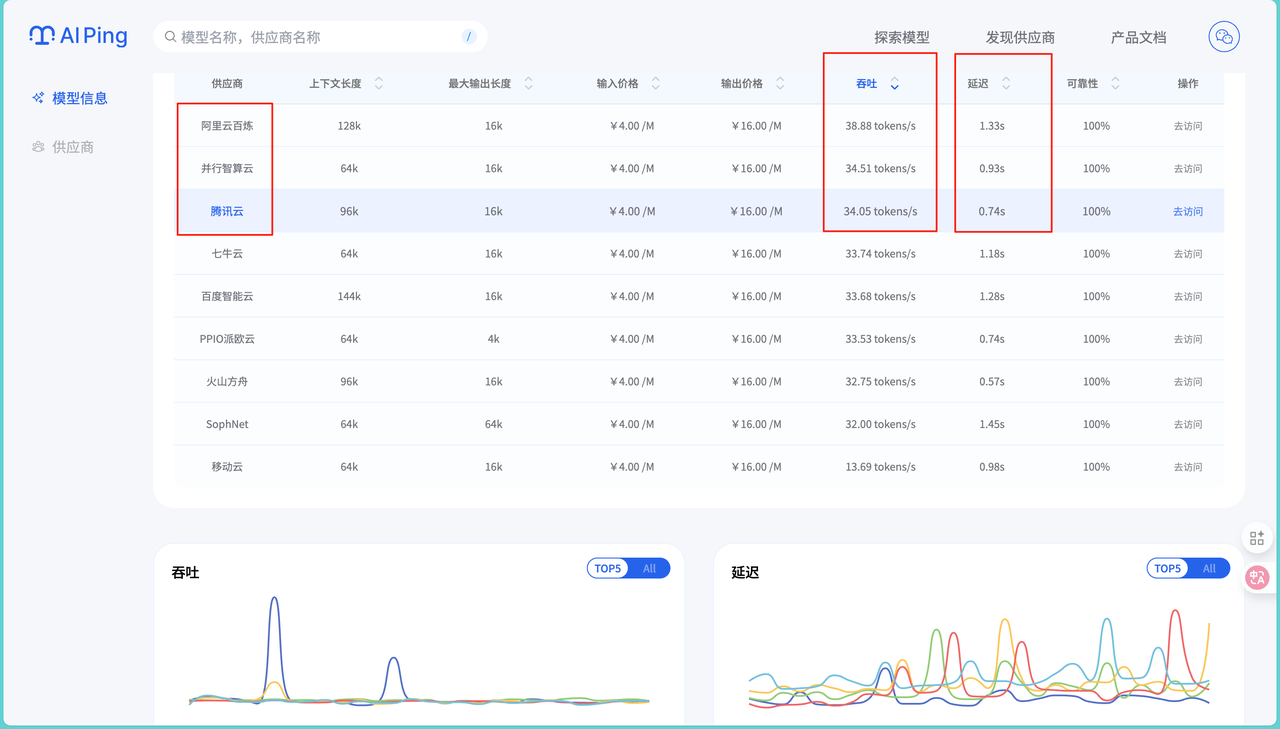Toggle the 吞吐 column sort arrow
Viewport: 1280px width, 729px height.
(894, 84)
